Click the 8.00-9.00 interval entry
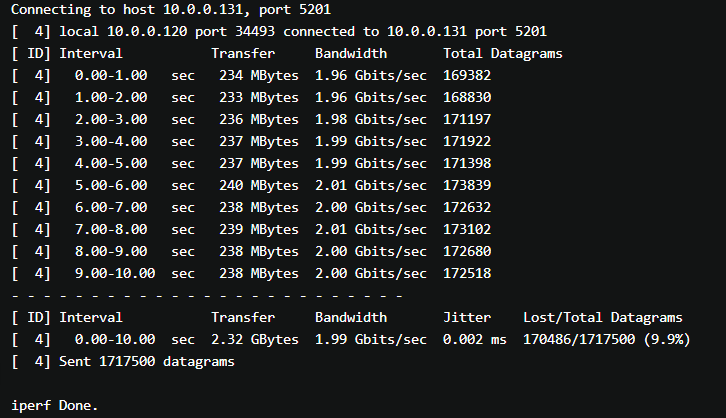726x418 pixels. tap(110, 251)
